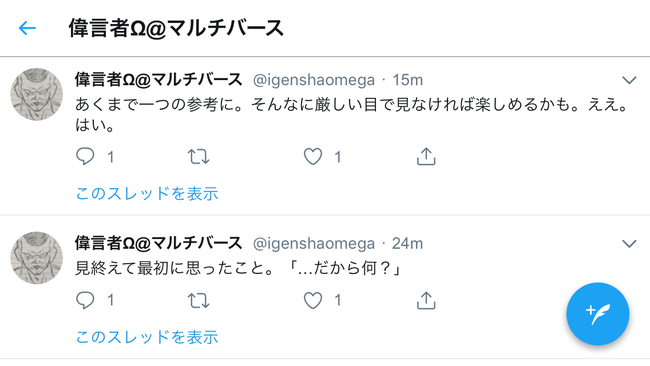Compose a new tweet with the floating button
The height and width of the screenshot is (366, 650).
pos(598,314)
